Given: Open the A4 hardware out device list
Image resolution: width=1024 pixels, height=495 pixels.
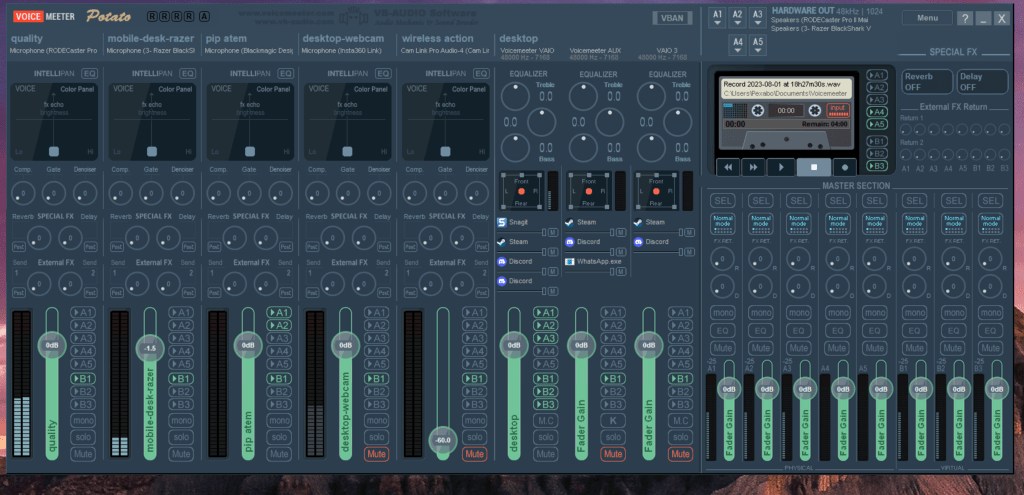Looking at the screenshot, I should coord(737,45).
